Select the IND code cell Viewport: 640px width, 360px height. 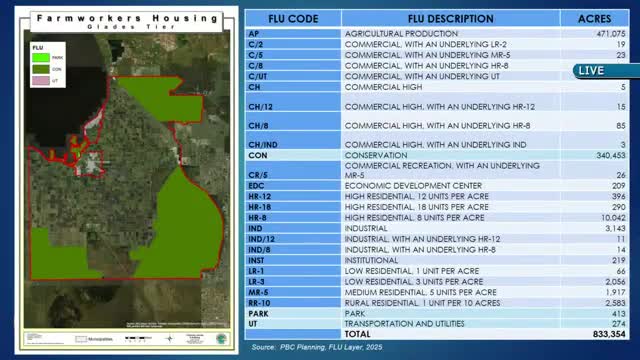[x=293, y=228]
